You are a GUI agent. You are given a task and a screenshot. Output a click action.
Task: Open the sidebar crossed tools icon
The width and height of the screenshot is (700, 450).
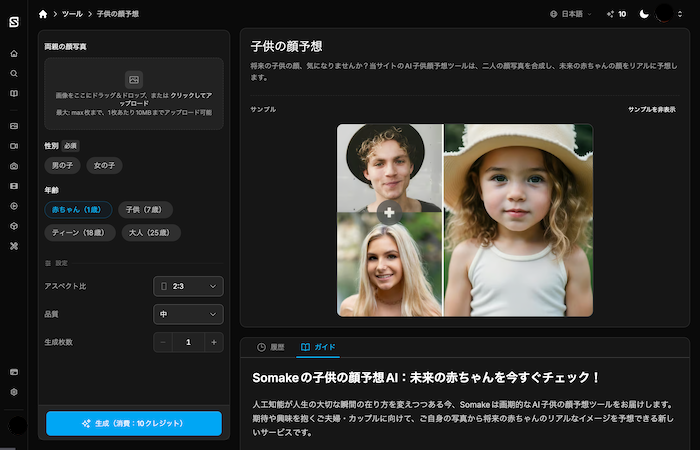14,246
